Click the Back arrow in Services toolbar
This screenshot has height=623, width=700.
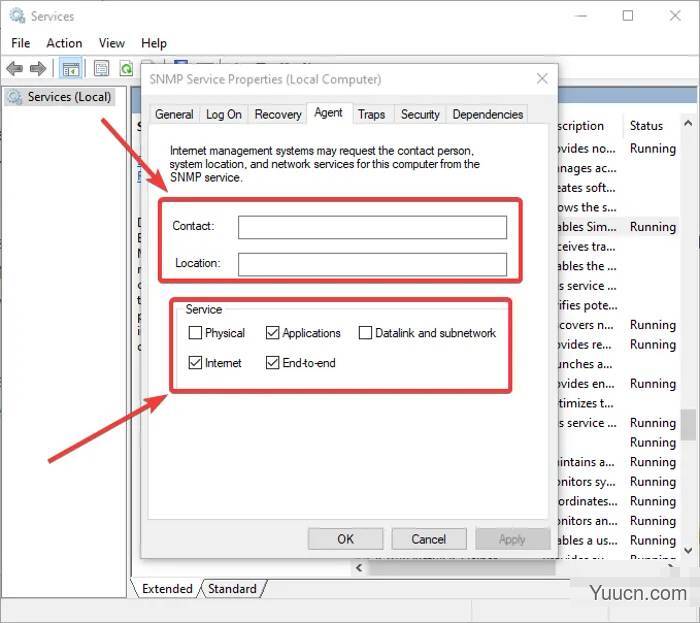(15, 69)
